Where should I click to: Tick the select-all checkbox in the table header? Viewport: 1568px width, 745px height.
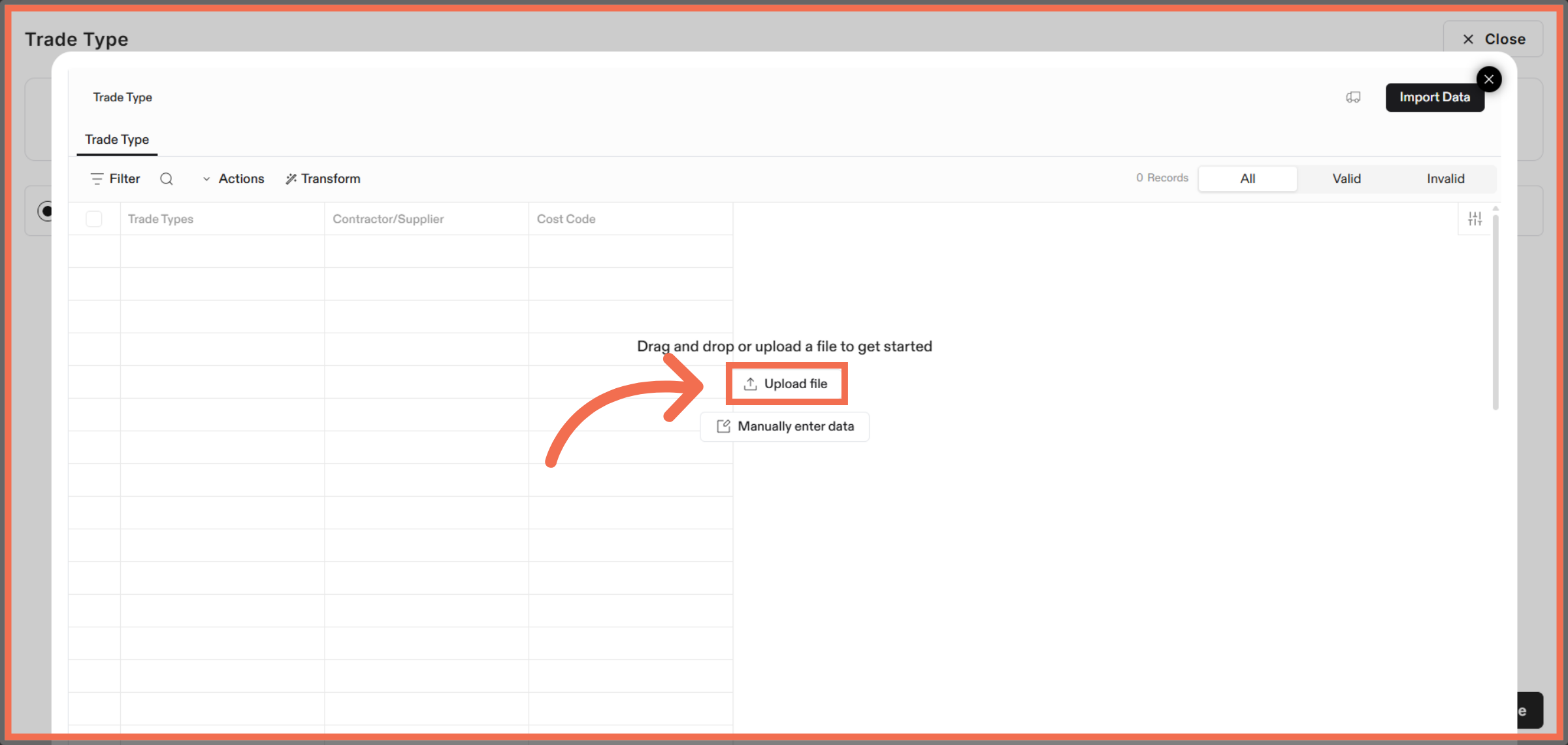tap(94, 219)
